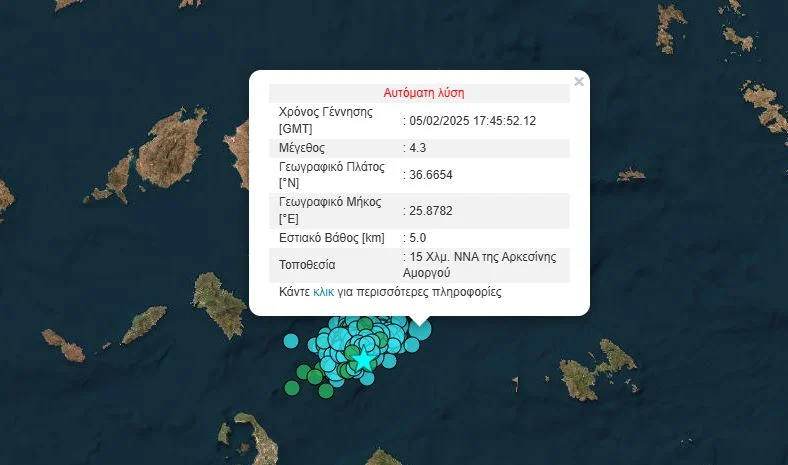Select cyan circle at right edge of cluster
The height and width of the screenshot is (465, 788).
[412, 345]
